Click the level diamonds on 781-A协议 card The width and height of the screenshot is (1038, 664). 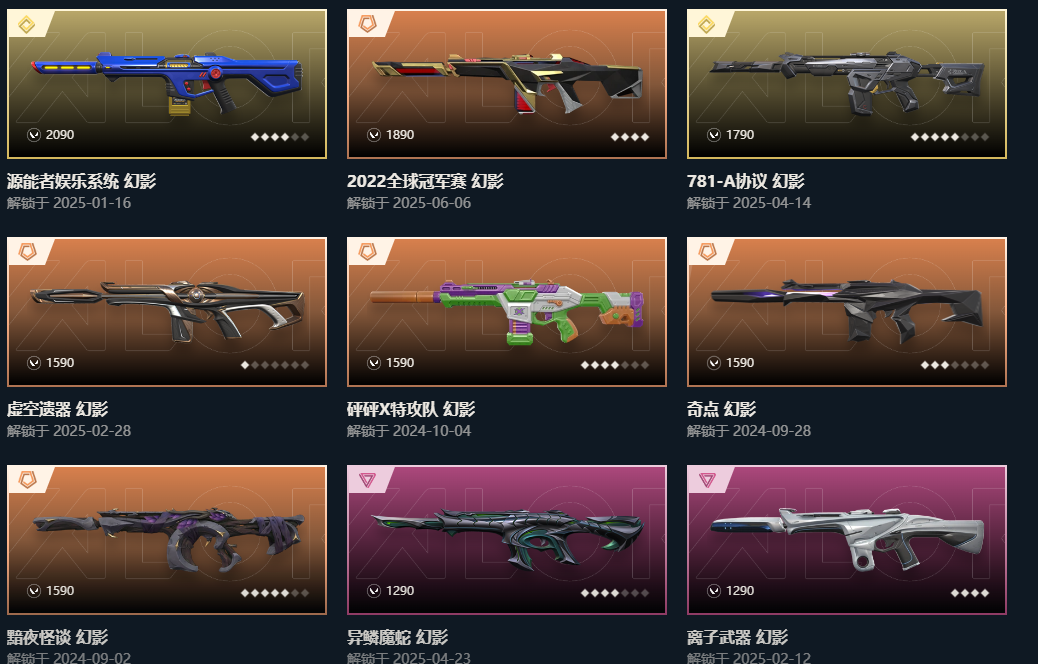[x=950, y=137]
